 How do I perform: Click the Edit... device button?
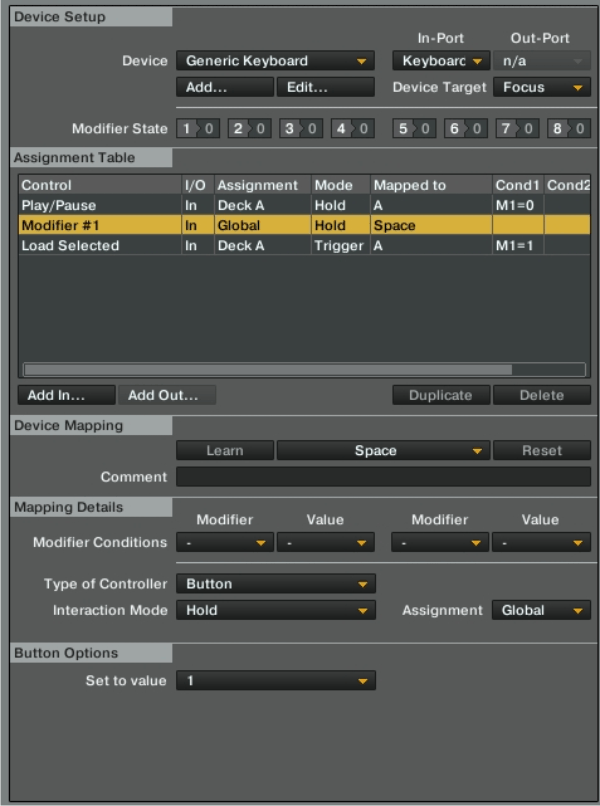(x=325, y=87)
